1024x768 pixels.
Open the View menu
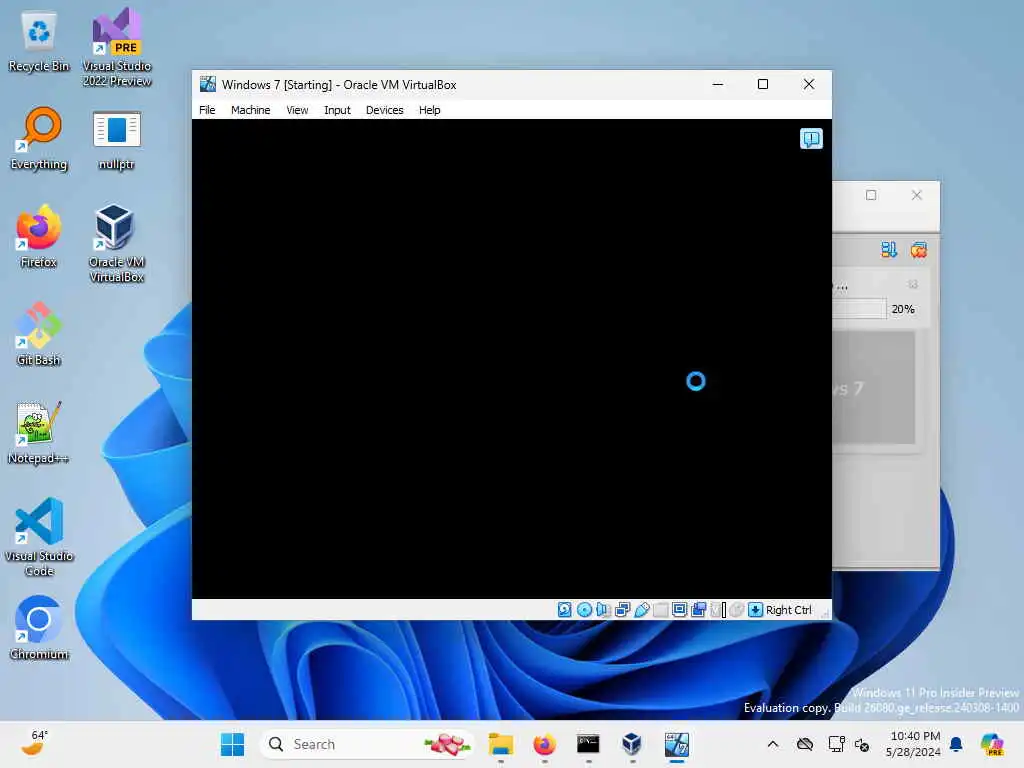297,110
